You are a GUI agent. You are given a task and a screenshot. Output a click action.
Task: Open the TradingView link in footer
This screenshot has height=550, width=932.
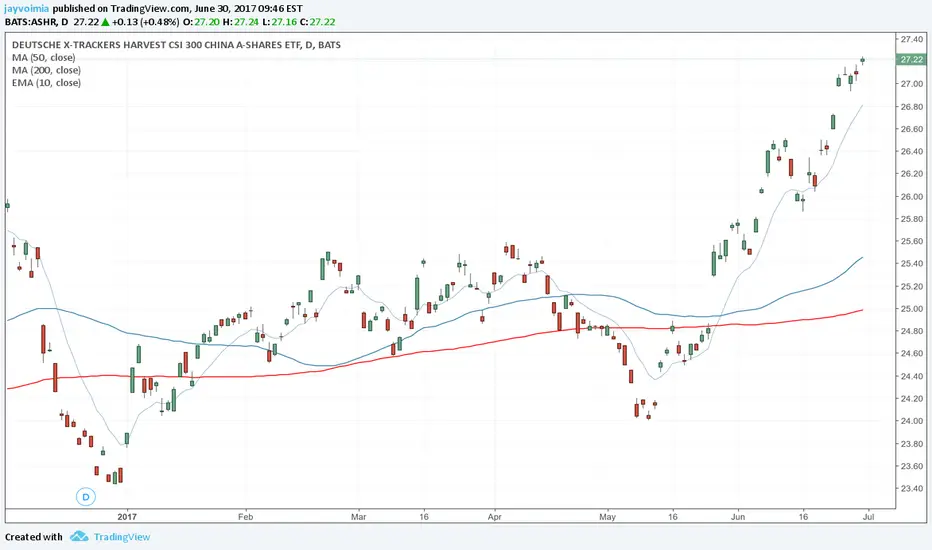pyautogui.click(x=122, y=537)
